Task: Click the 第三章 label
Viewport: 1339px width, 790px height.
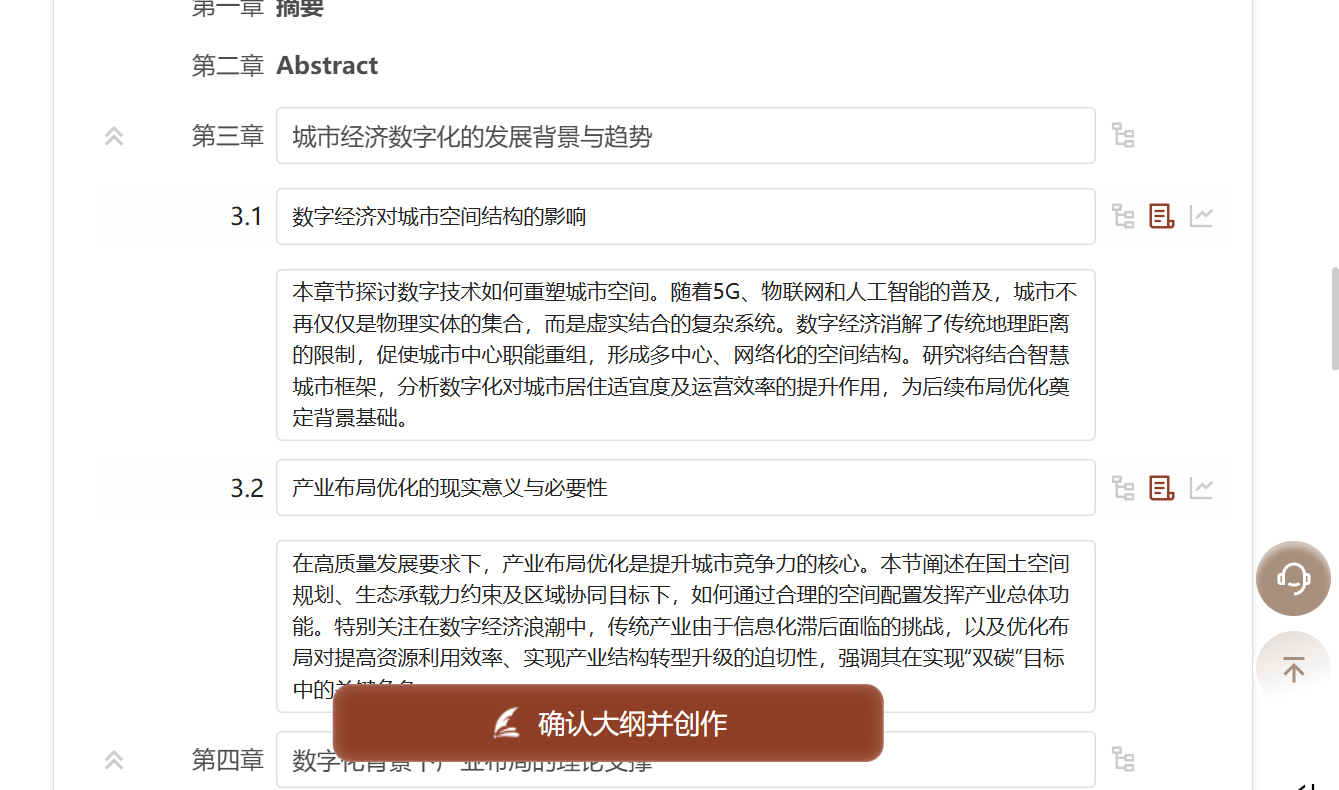Action: point(227,136)
